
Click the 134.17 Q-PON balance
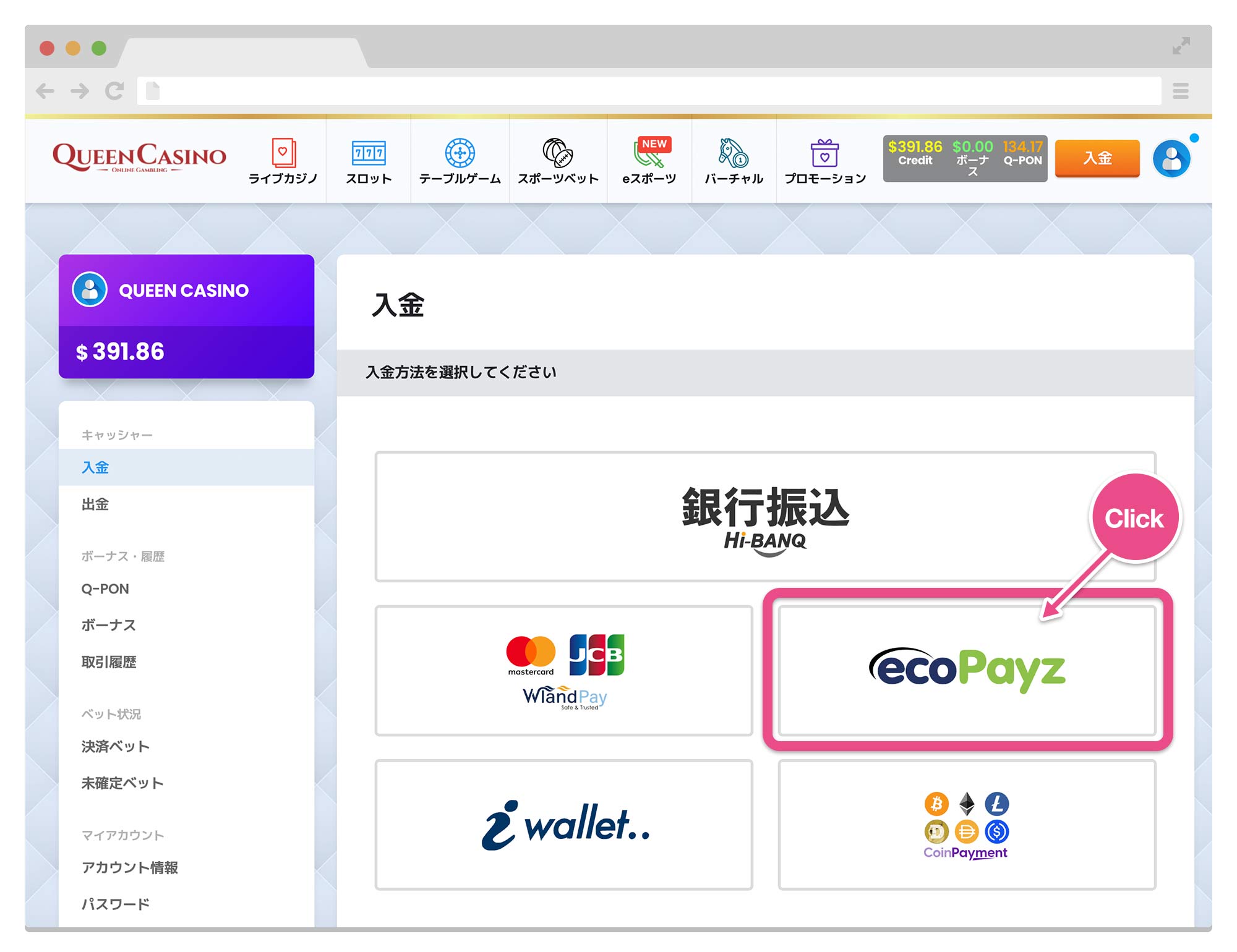click(x=1022, y=153)
